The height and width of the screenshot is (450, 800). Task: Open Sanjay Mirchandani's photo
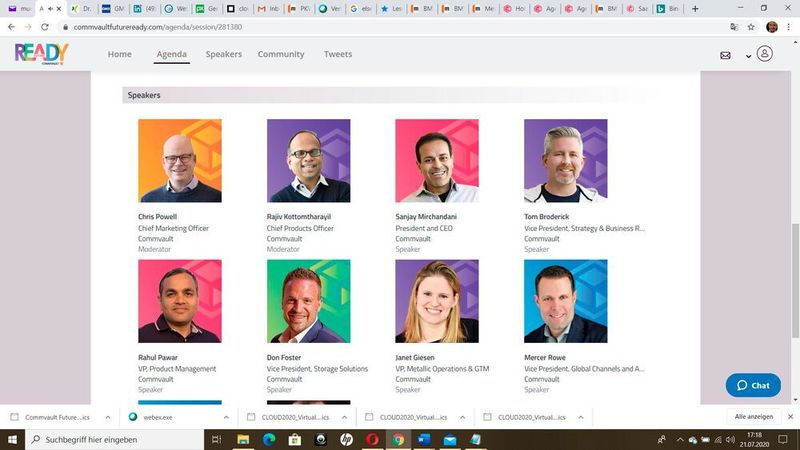coord(437,161)
